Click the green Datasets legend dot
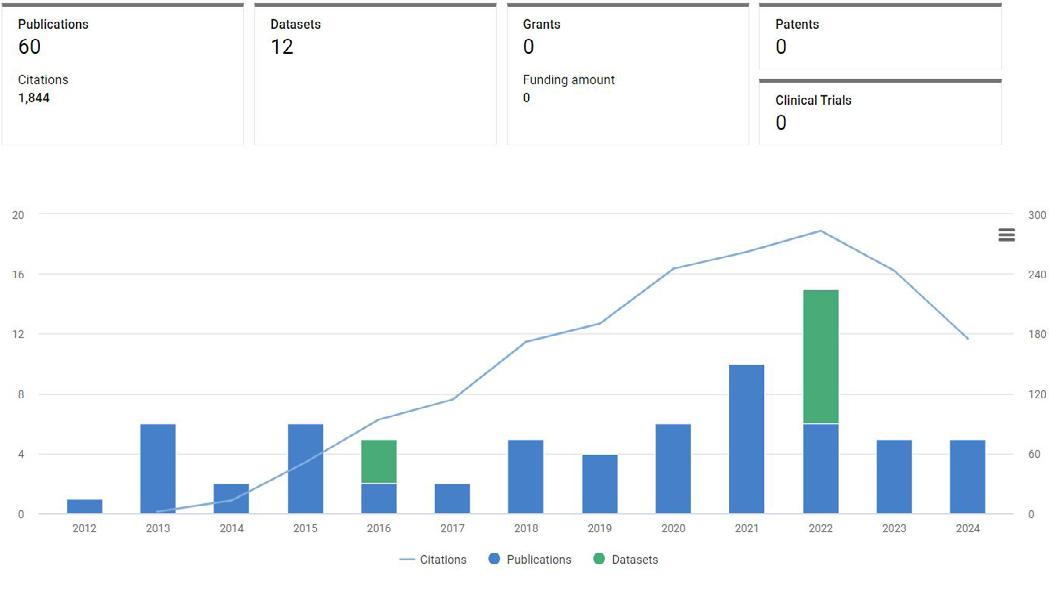1049x600 pixels. [x=599, y=559]
